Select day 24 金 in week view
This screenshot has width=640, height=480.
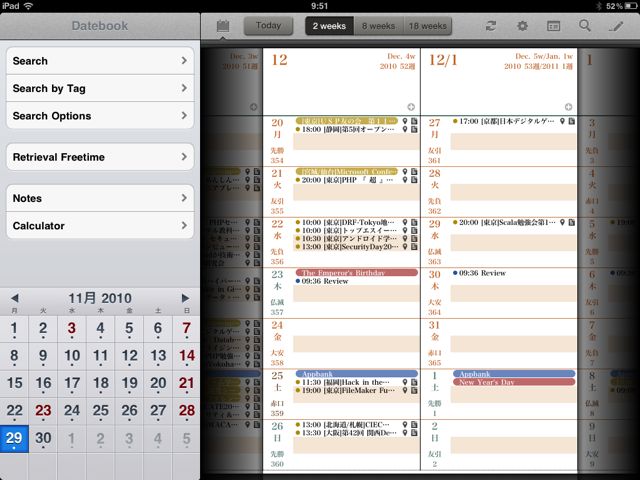[277, 343]
